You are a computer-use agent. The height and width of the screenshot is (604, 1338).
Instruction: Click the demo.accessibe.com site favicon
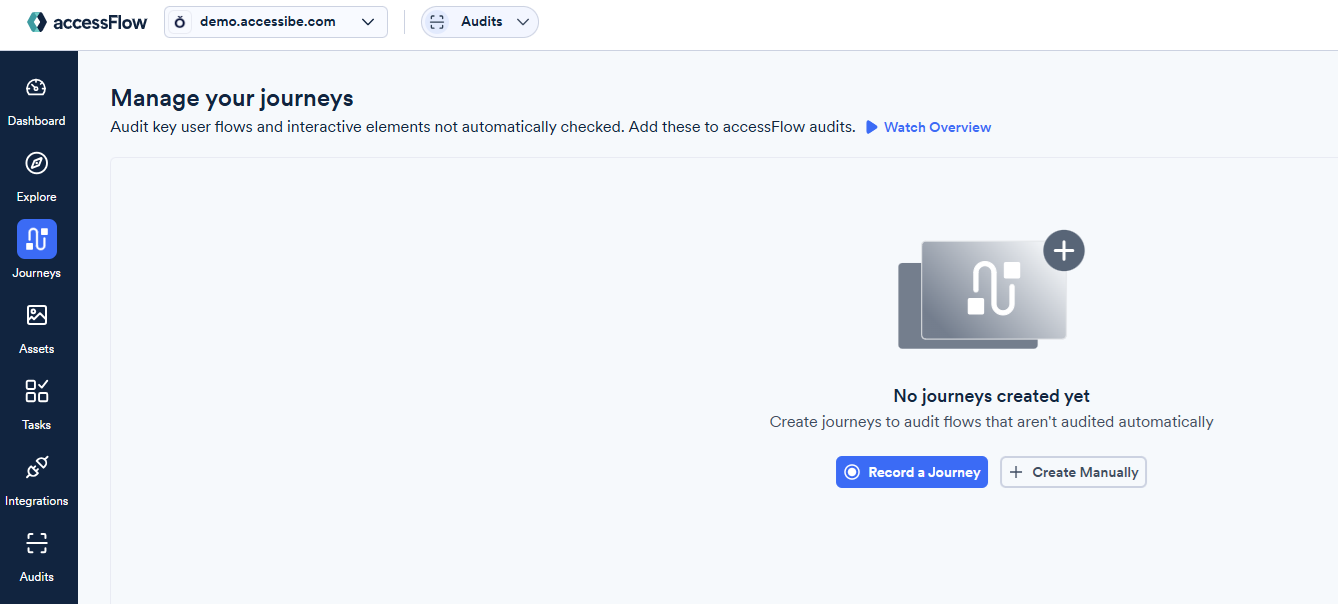180,22
